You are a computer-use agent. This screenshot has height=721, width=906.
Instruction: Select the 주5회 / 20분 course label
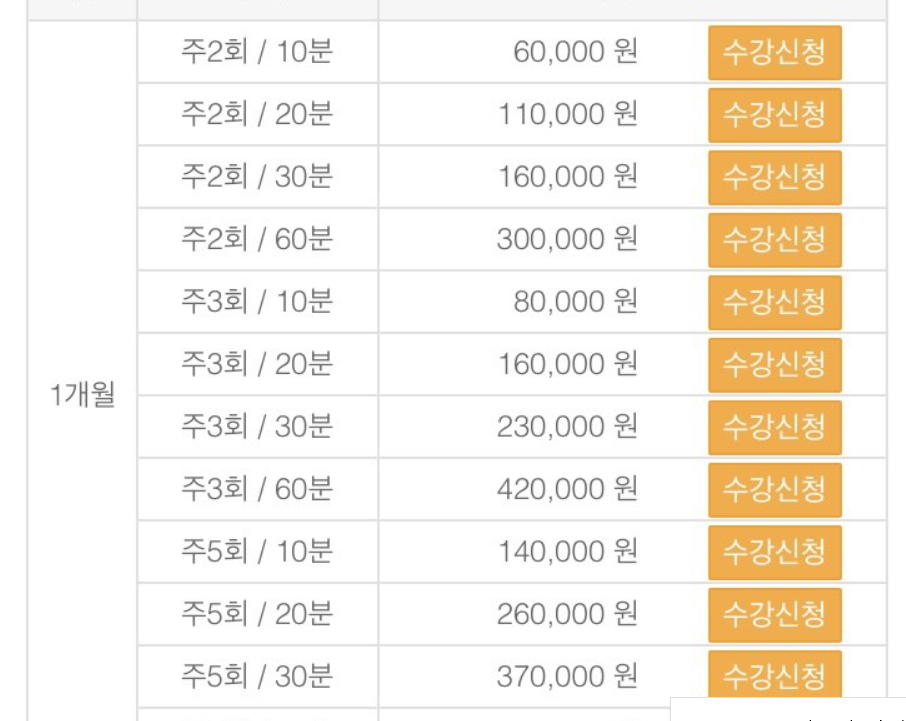(257, 614)
